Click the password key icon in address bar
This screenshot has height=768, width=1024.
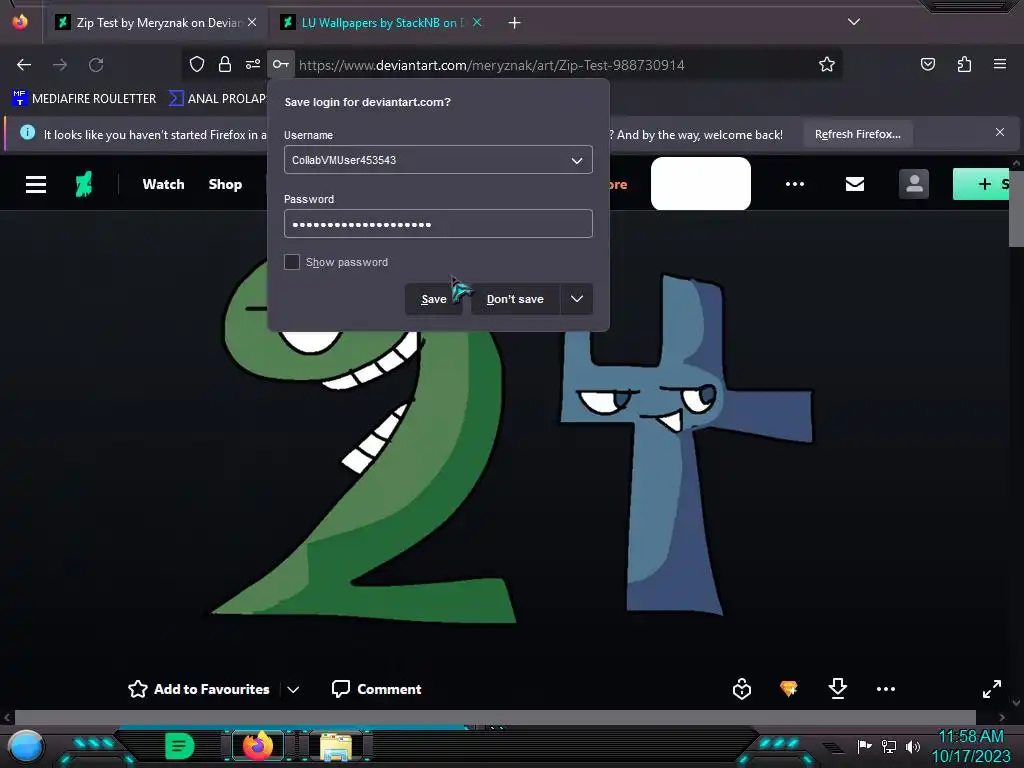coord(281,64)
